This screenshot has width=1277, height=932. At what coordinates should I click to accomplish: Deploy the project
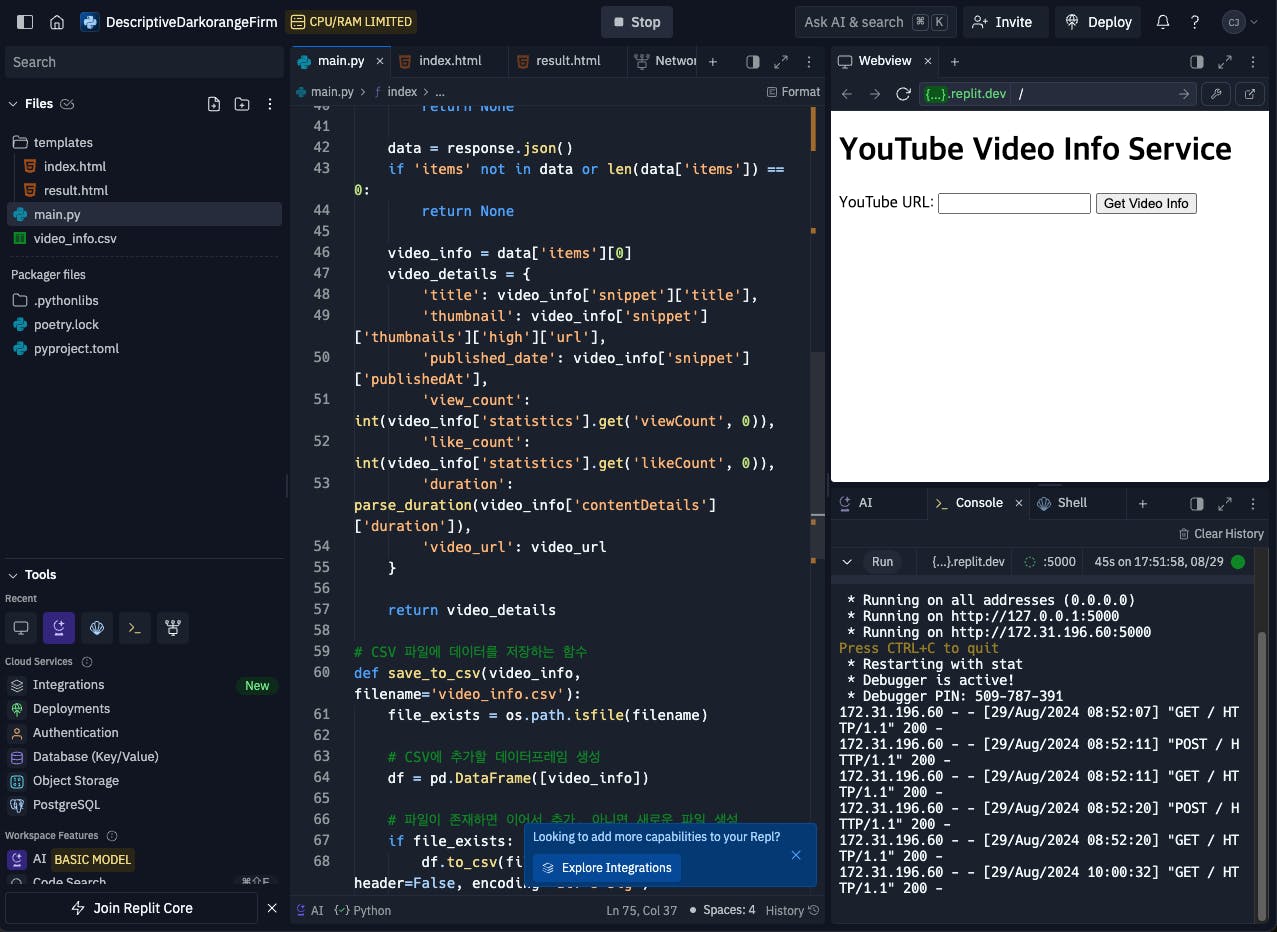[x=1098, y=22]
